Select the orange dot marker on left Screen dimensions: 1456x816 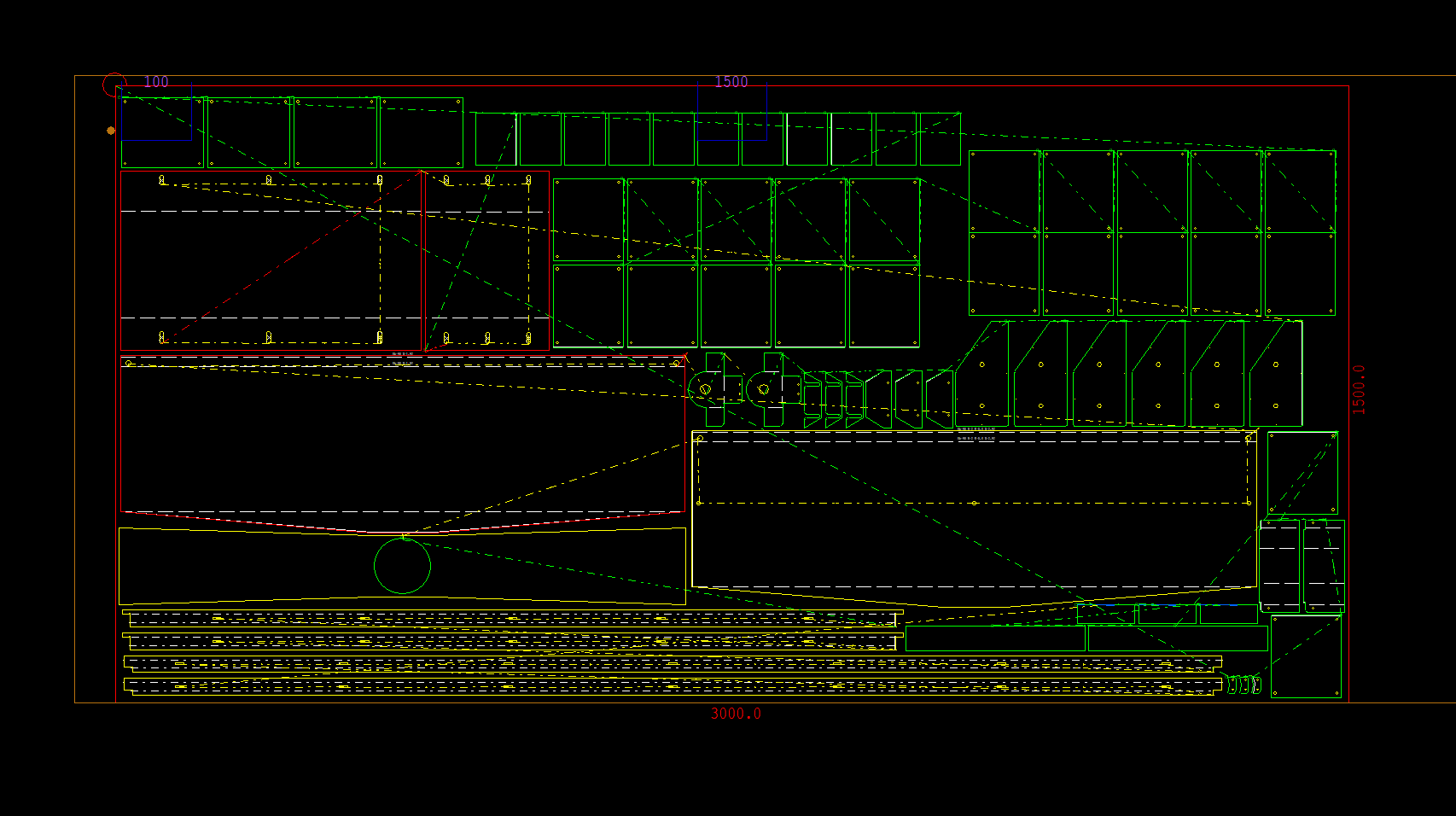click(x=111, y=131)
